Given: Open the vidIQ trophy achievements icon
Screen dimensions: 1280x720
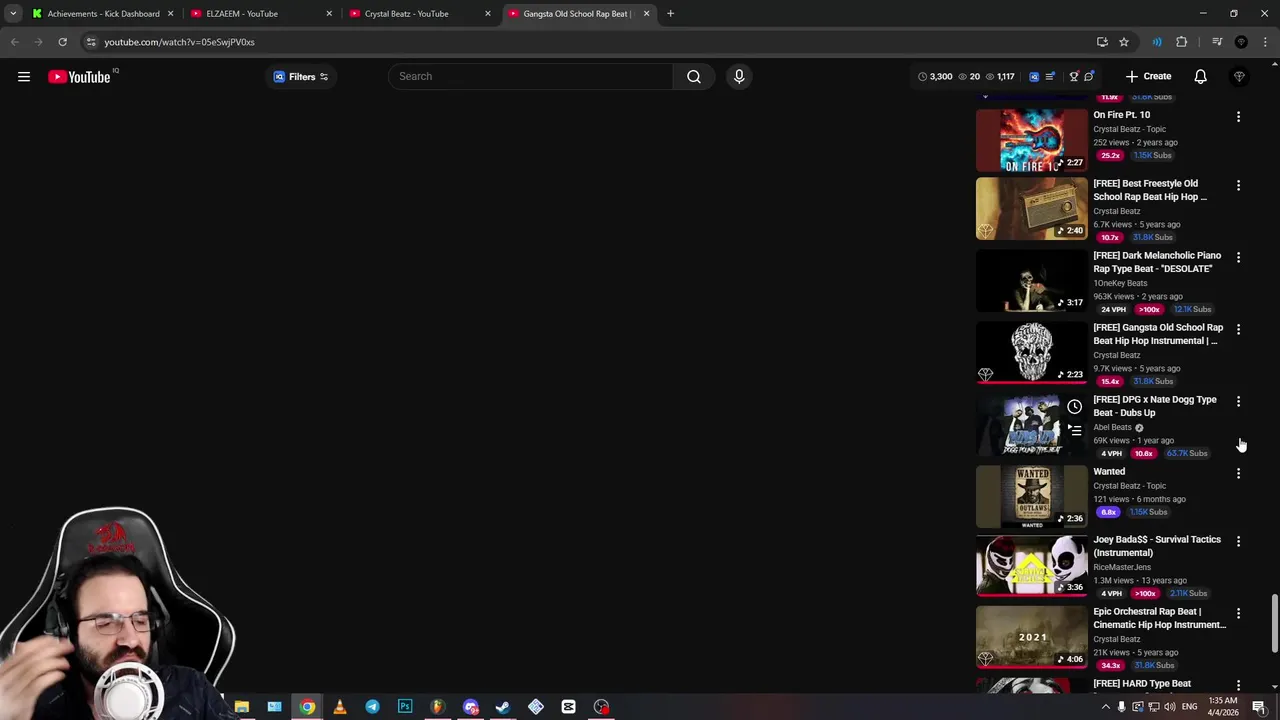Looking at the screenshot, I should tap(1074, 77).
